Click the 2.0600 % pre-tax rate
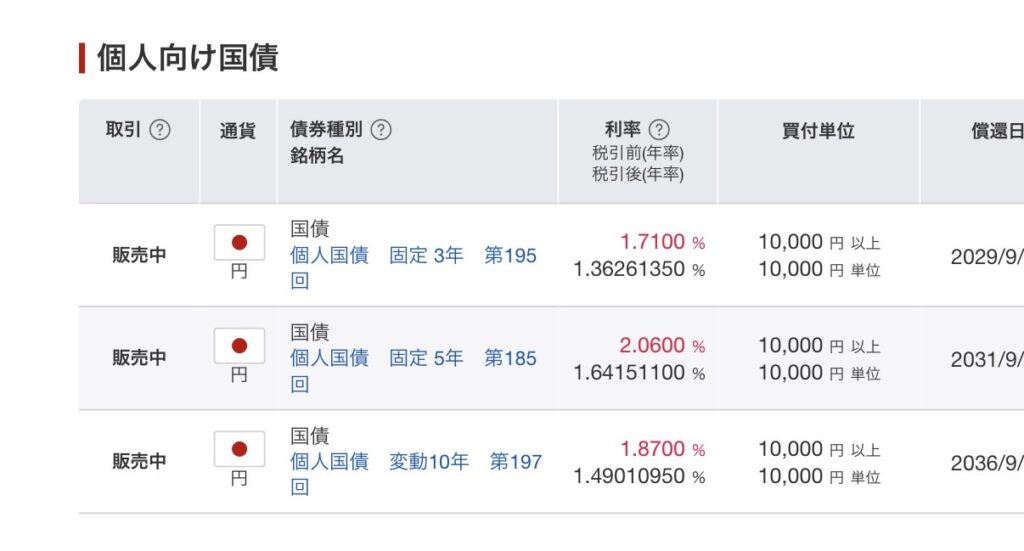Viewport: 1024px width, 551px height. [662, 345]
